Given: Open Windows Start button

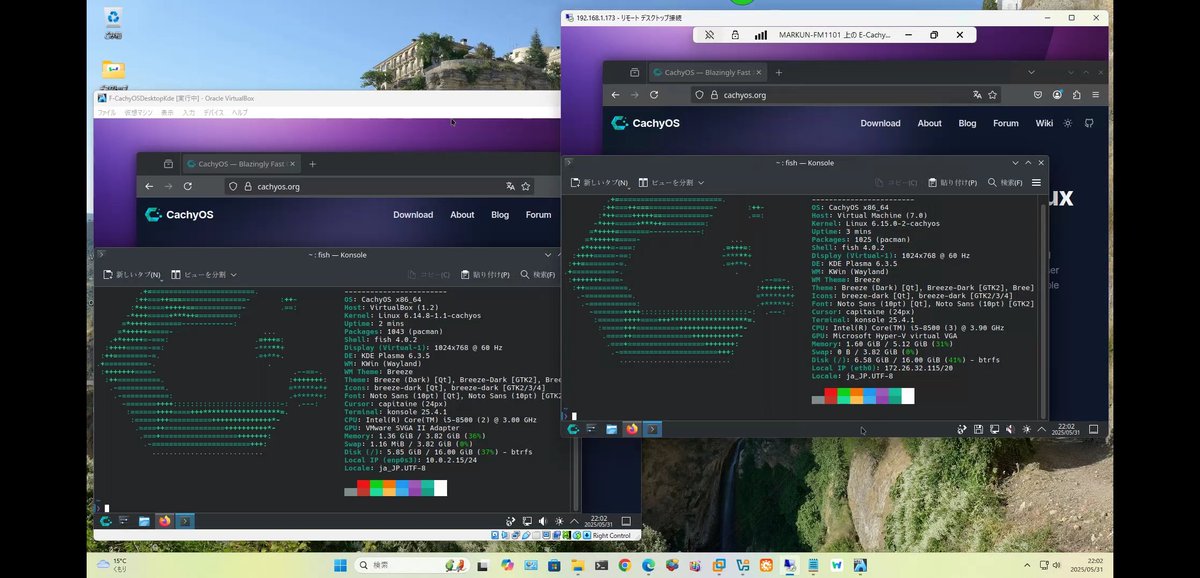Looking at the screenshot, I should pos(340,565).
